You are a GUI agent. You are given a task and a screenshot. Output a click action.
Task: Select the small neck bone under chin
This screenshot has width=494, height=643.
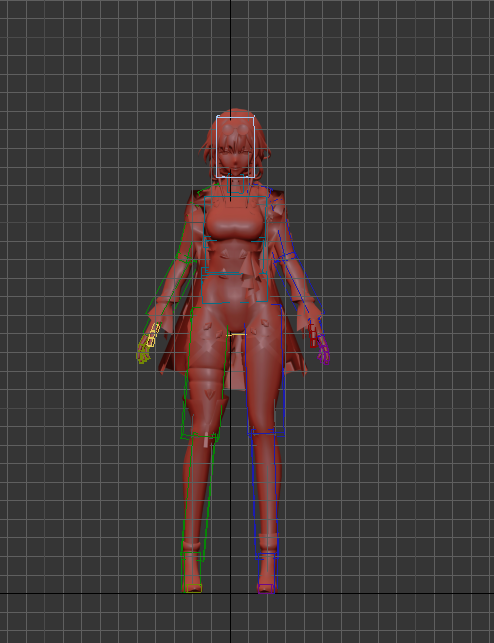click(x=236, y=184)
